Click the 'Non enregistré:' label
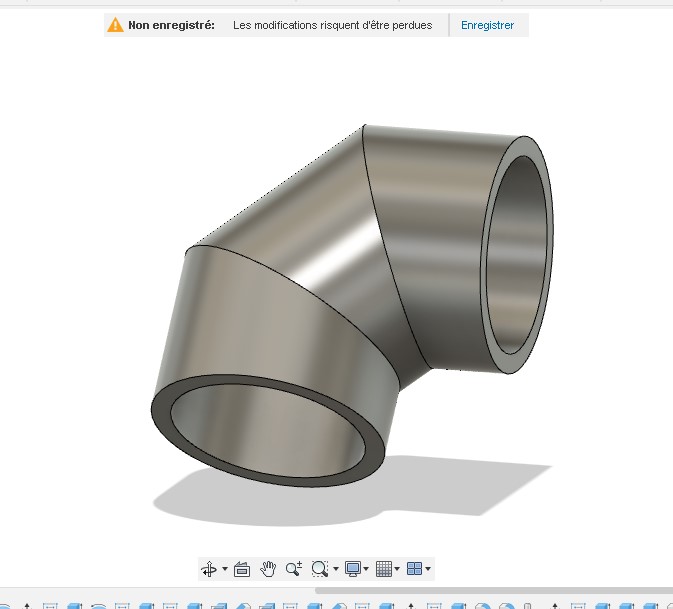The height and width of the screenshot is (609, 673). click(x=171, y=25)
